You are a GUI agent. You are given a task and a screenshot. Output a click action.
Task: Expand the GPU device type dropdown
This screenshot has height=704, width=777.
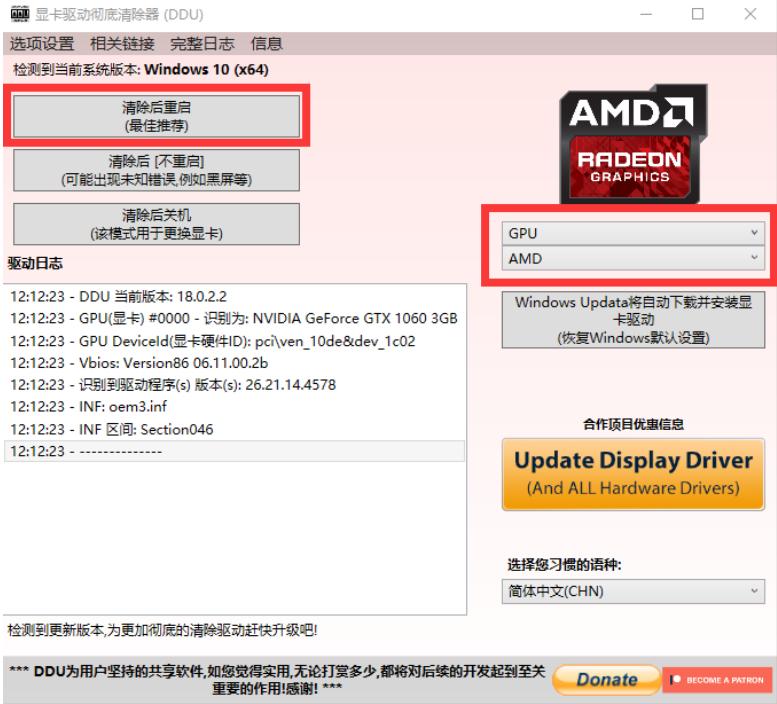pyautogui.click(x=633, y=233)
